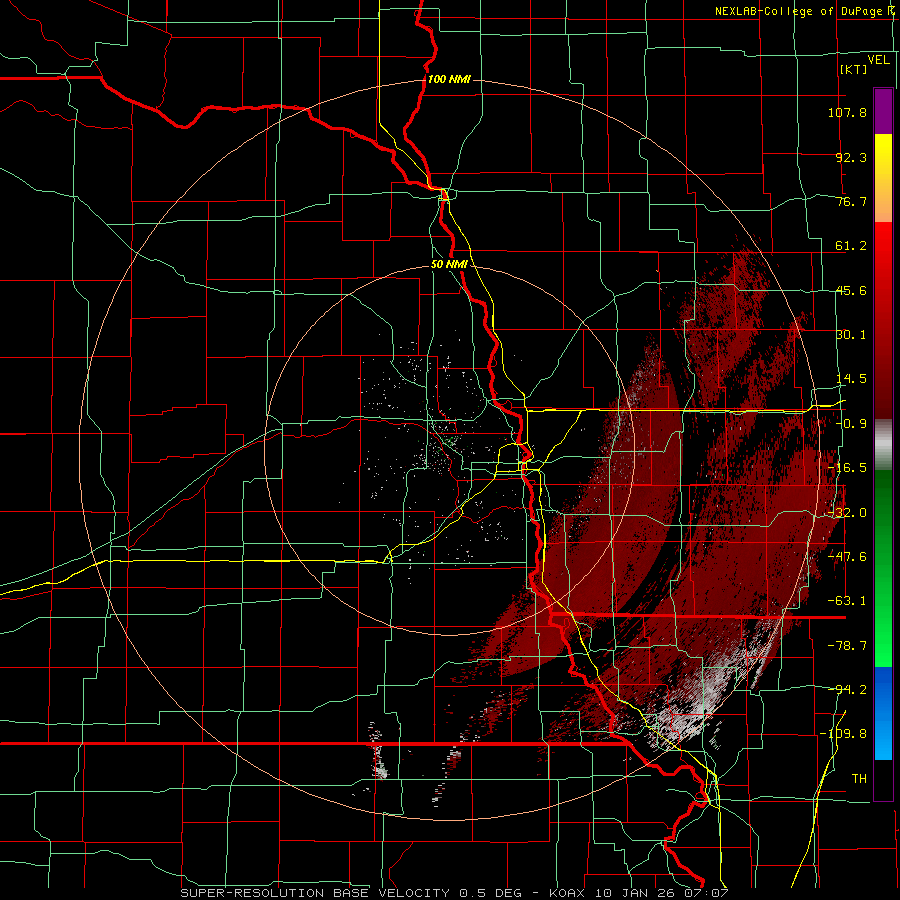Select the 107.8 legend value
The height and width of the screenshot is (900, 900).
point(847,112)
